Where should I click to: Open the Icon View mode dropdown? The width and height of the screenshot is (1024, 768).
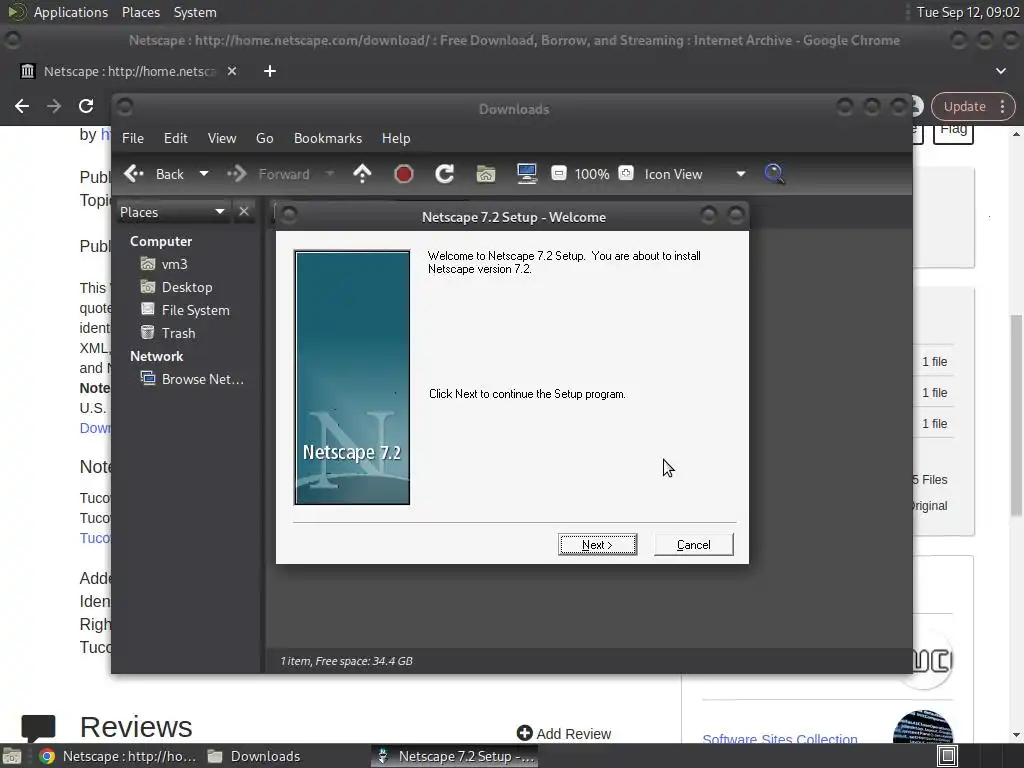(695, 174)
